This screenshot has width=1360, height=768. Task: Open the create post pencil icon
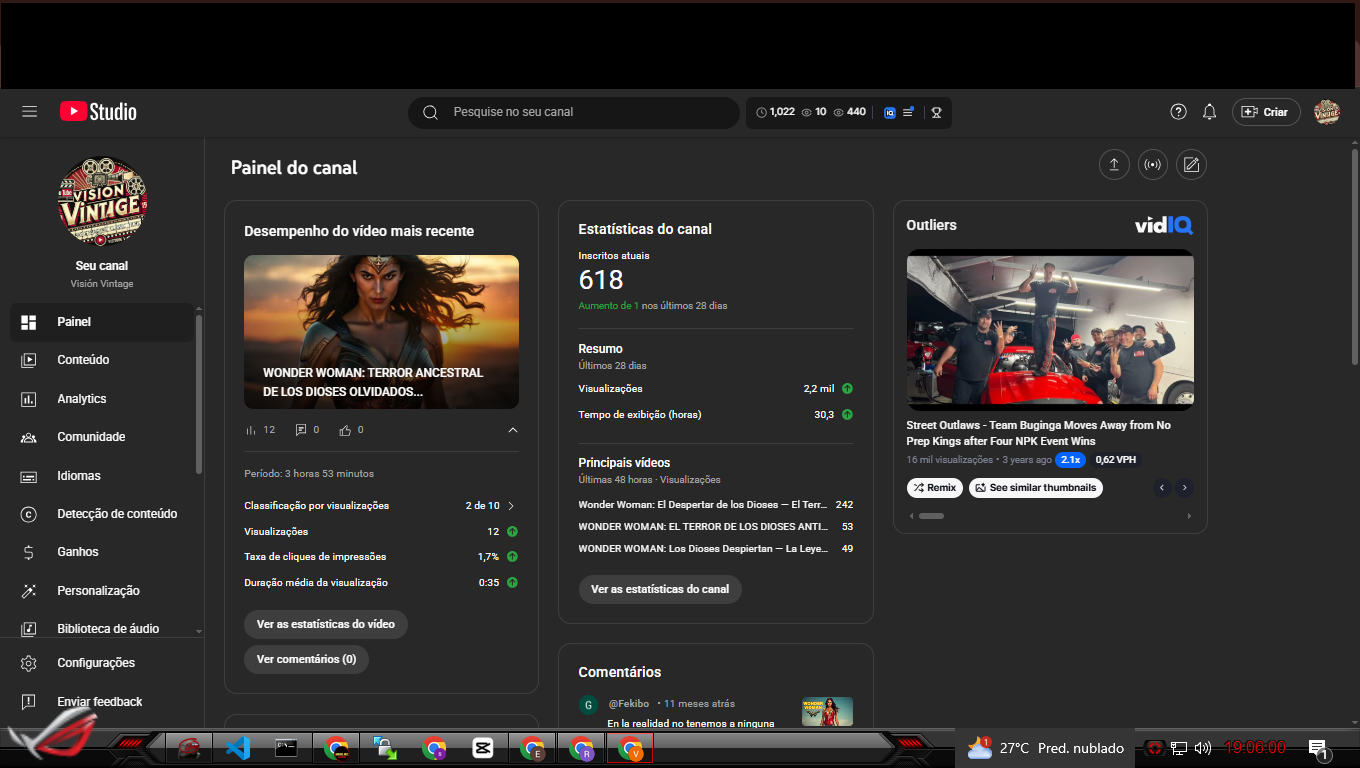pos(1190,165)
